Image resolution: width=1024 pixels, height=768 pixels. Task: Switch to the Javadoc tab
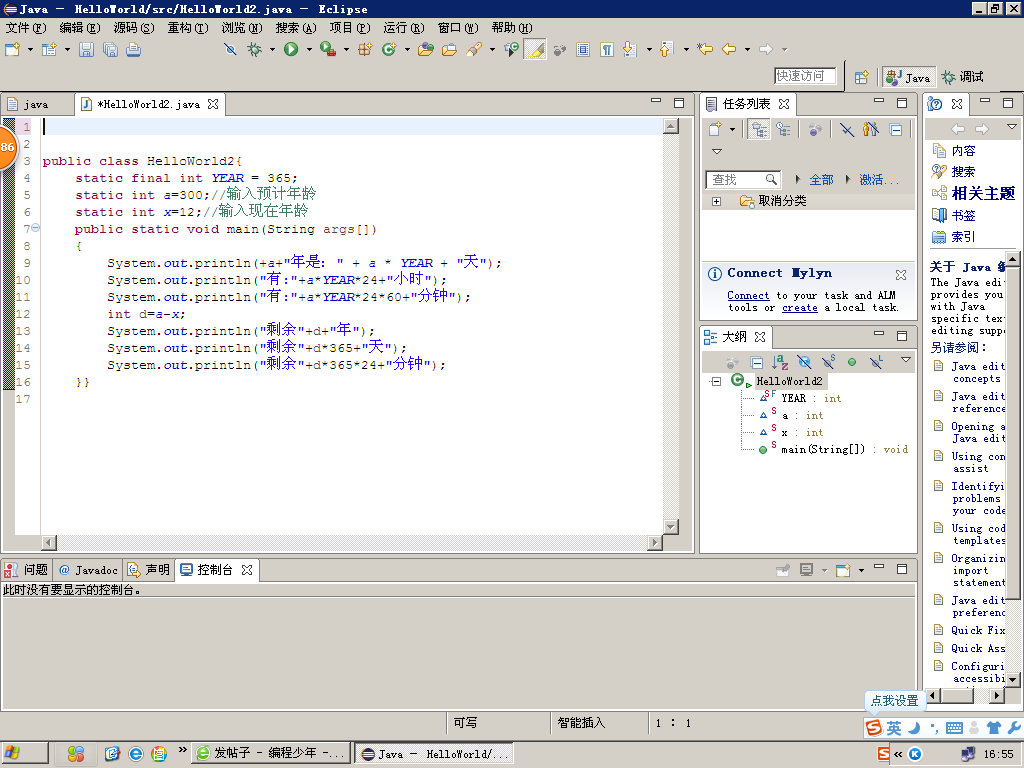point(88,570)
